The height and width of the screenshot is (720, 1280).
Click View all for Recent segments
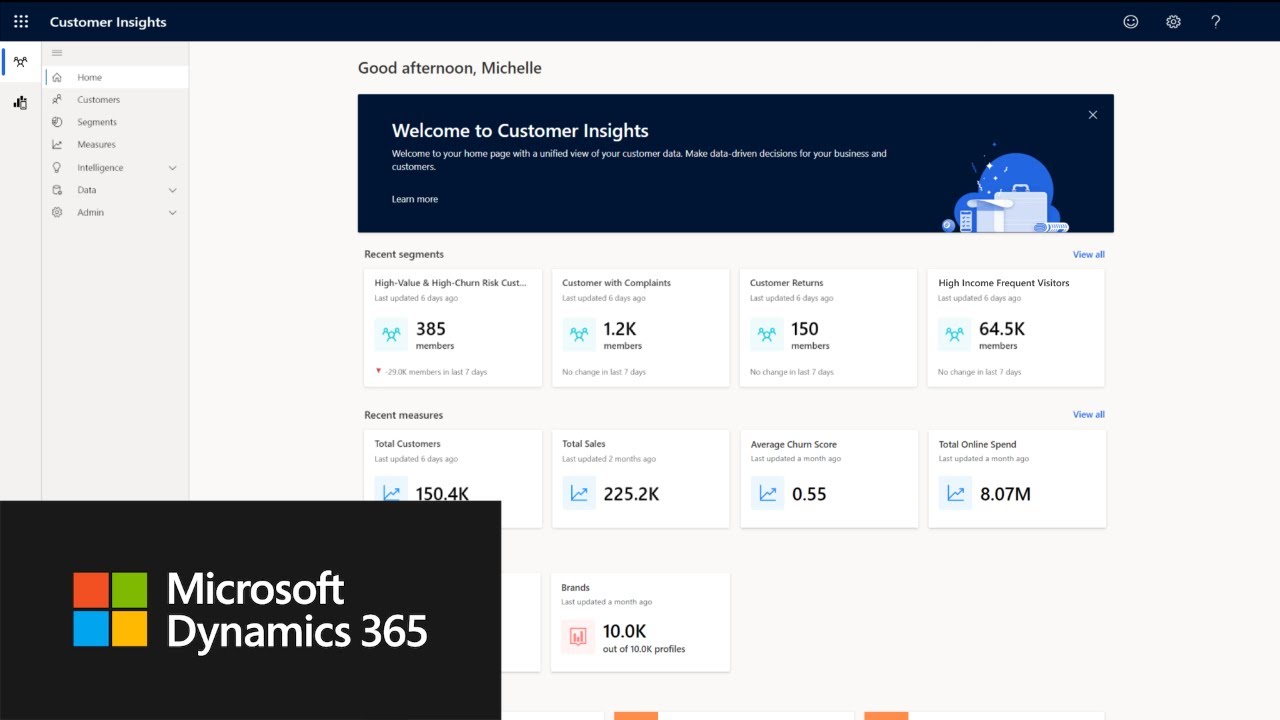point(1089,254)
